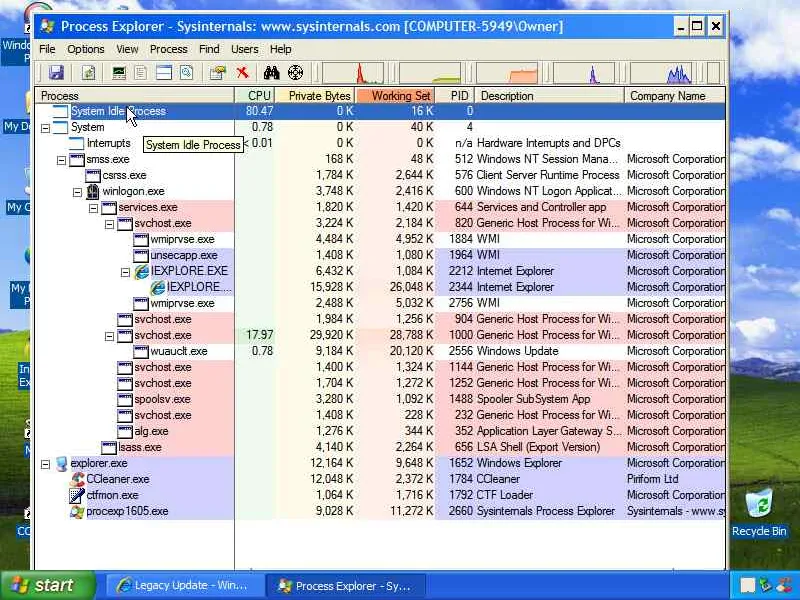Click the IEXPLORE.EXE icon for PID 2212

[141, 271]
